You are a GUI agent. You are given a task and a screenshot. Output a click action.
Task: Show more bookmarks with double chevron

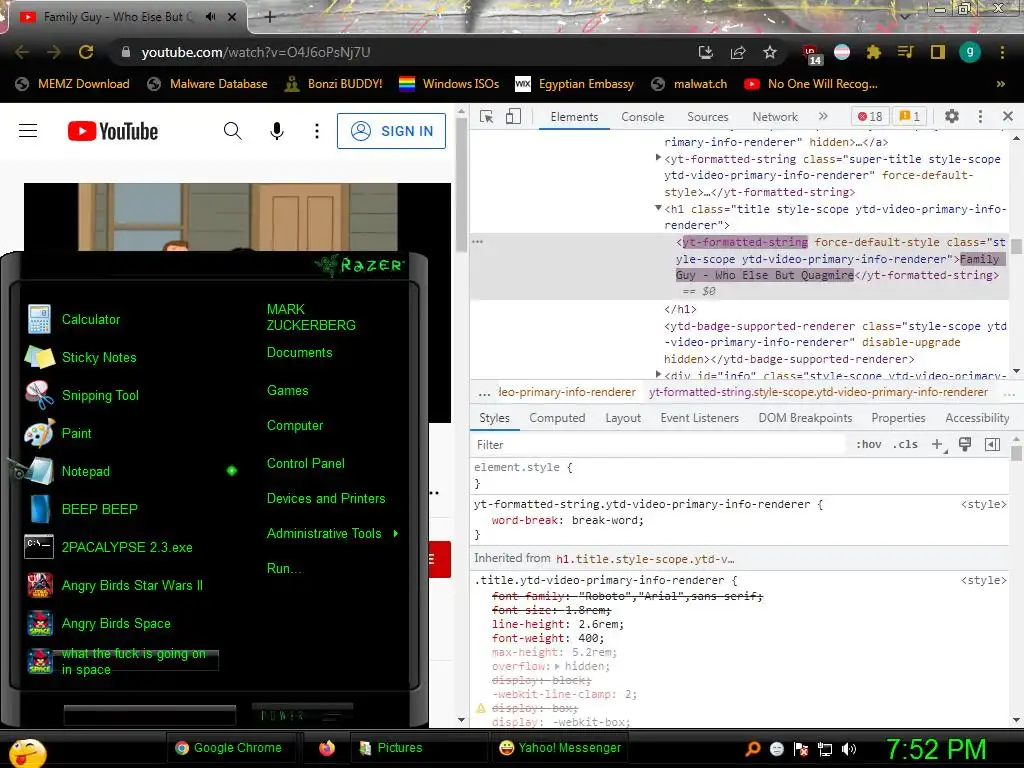1000,84
